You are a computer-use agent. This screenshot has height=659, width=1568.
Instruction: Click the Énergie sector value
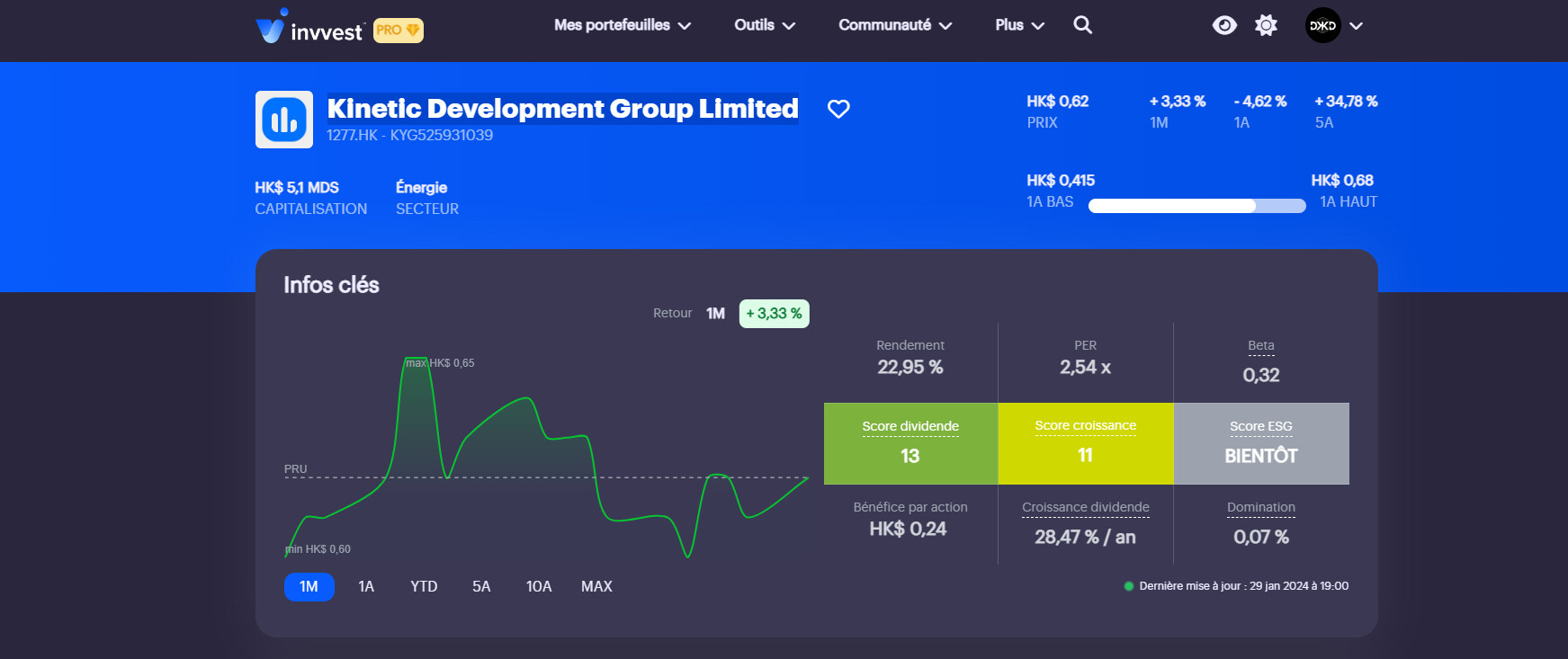(x=421, y=187)
